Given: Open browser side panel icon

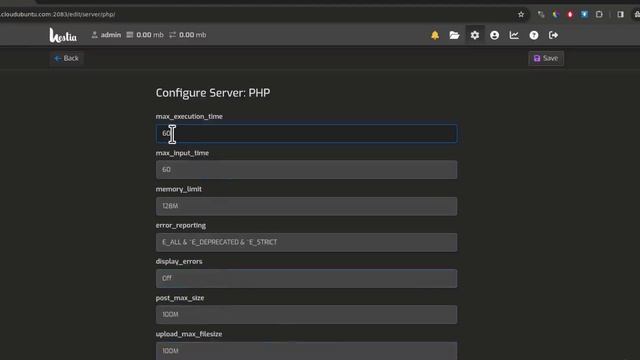Looking at the screenshot, I should [620, 14].
